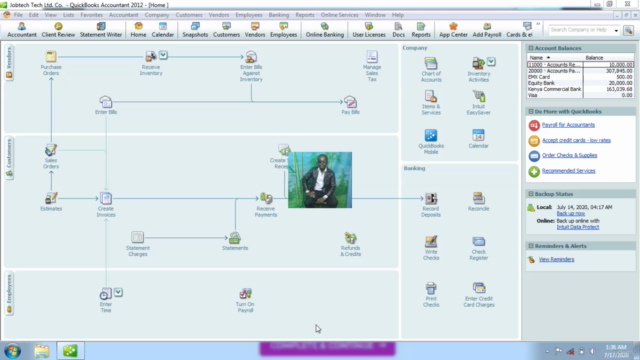Open the View Reminders link
The height and width of the screenshot is (360, 640).
point(556,259)
